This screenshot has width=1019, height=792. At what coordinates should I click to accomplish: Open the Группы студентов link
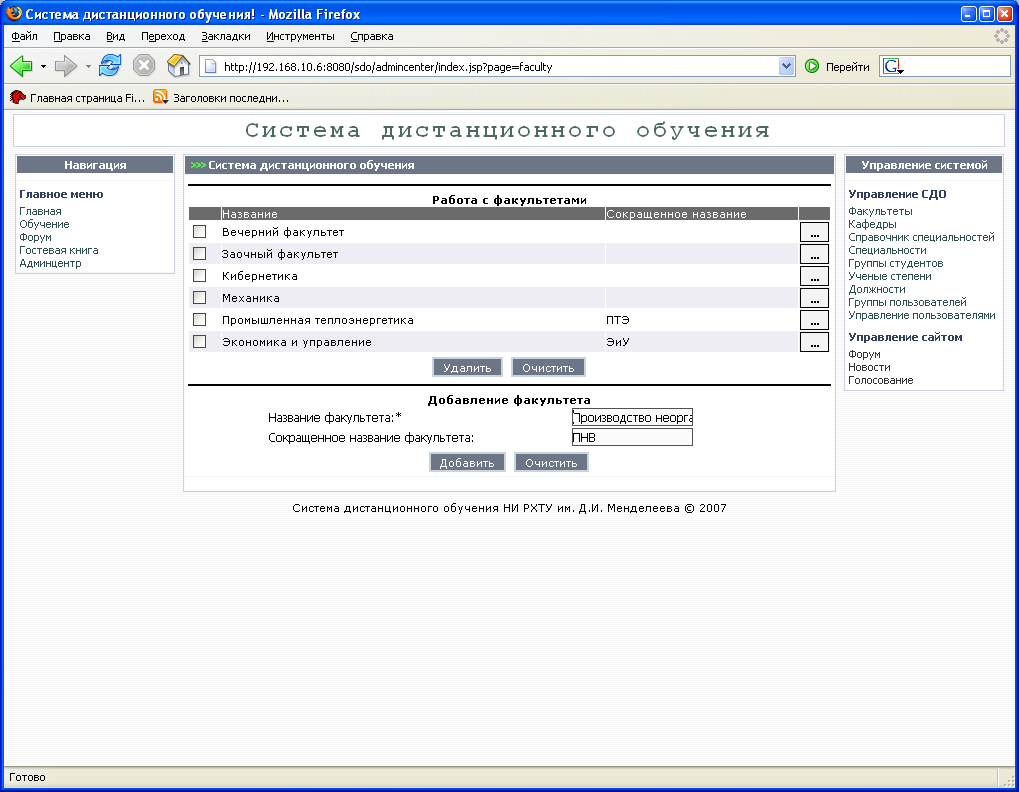896,263
